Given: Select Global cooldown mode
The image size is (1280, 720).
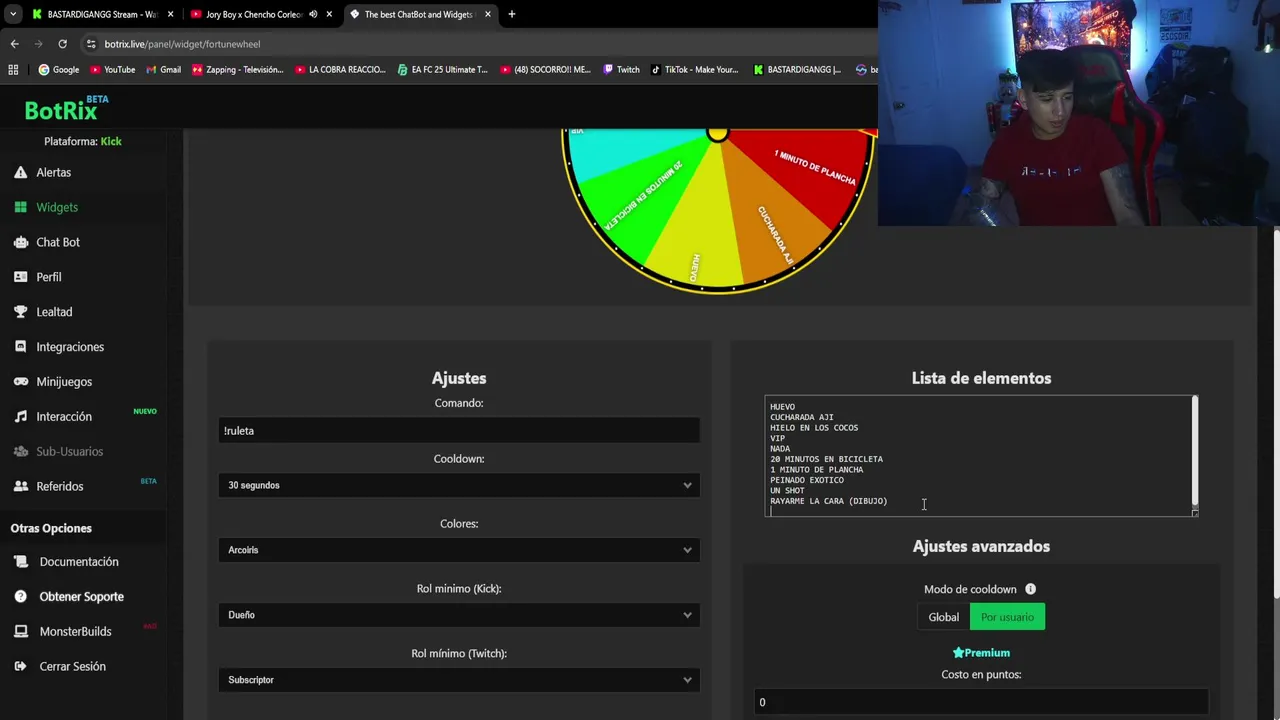Looking at the screenshot, I should click(943, 617).
